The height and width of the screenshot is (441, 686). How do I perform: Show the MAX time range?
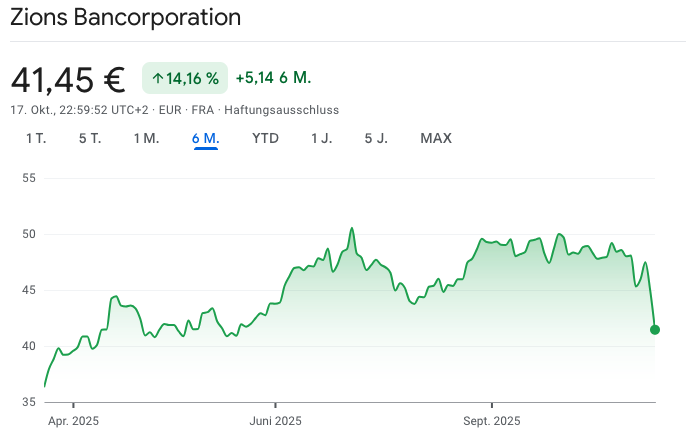tap(436, 138)
